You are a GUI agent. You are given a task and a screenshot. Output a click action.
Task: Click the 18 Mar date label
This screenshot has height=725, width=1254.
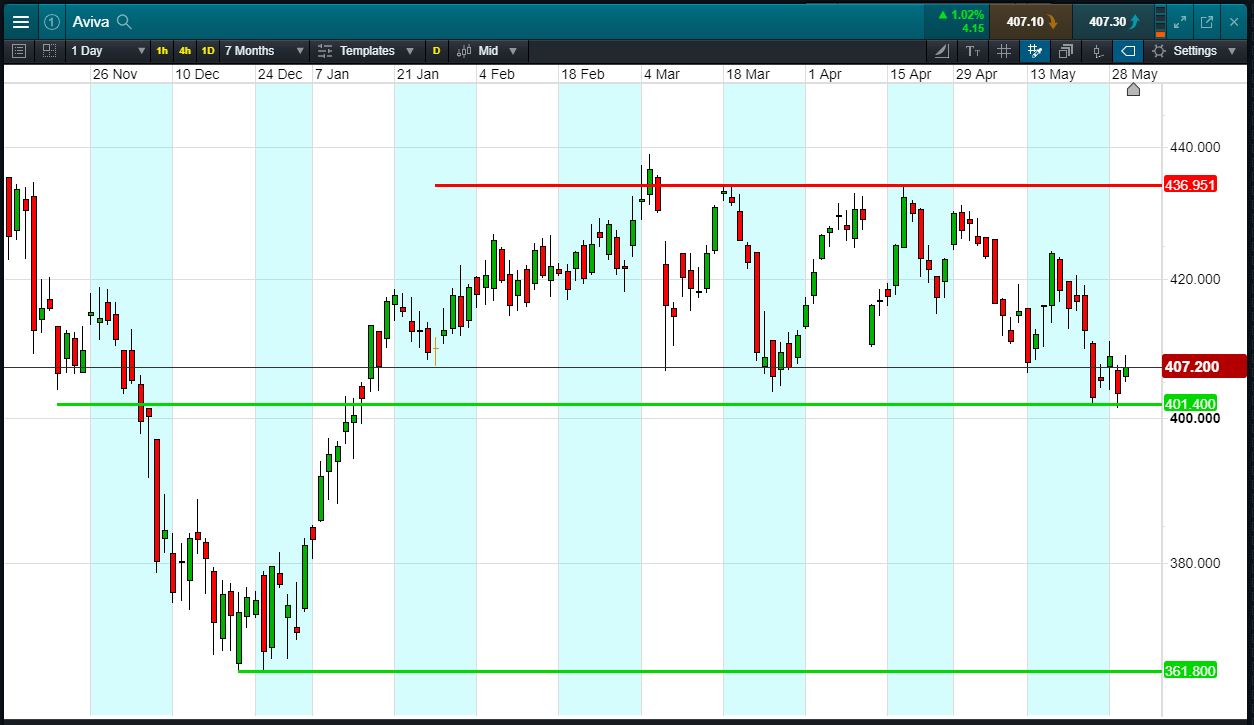pos(748,74)
